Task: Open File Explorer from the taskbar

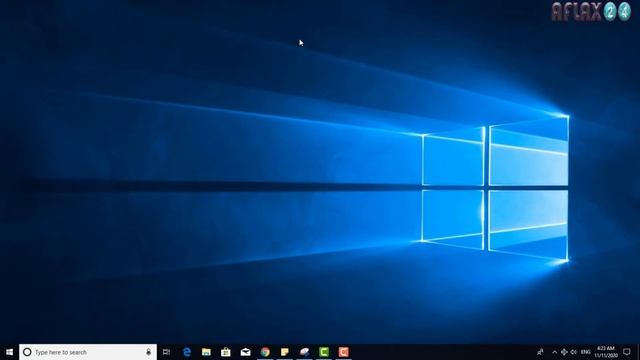Action: click(207, 352)
